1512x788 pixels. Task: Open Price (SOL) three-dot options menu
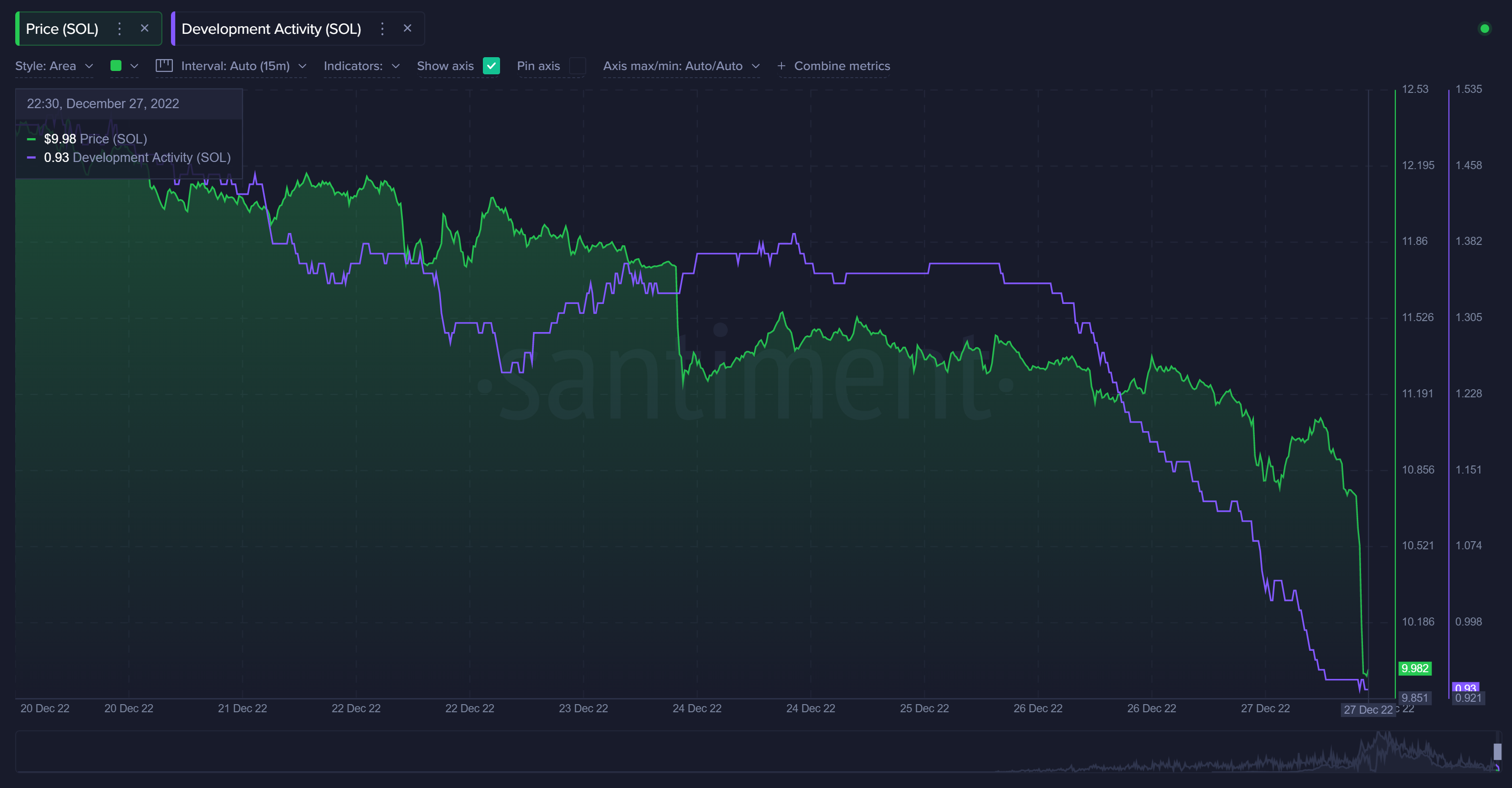[x=120, y=29]
